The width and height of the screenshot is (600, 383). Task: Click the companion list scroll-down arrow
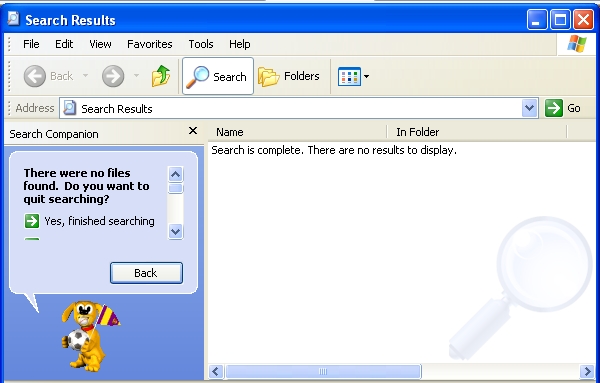(175, 231)
